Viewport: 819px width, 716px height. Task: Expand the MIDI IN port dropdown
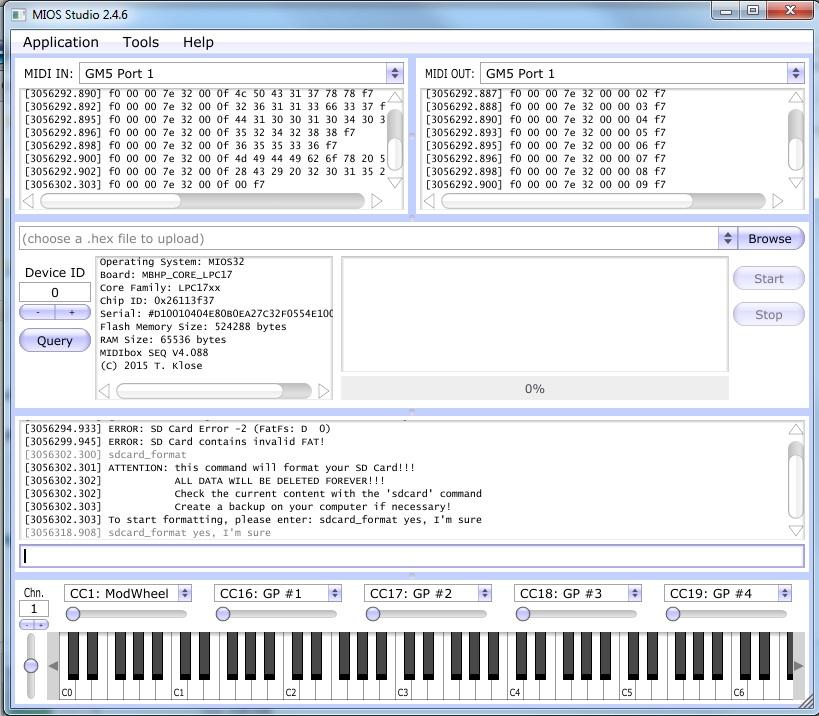(x=394, y=73)
